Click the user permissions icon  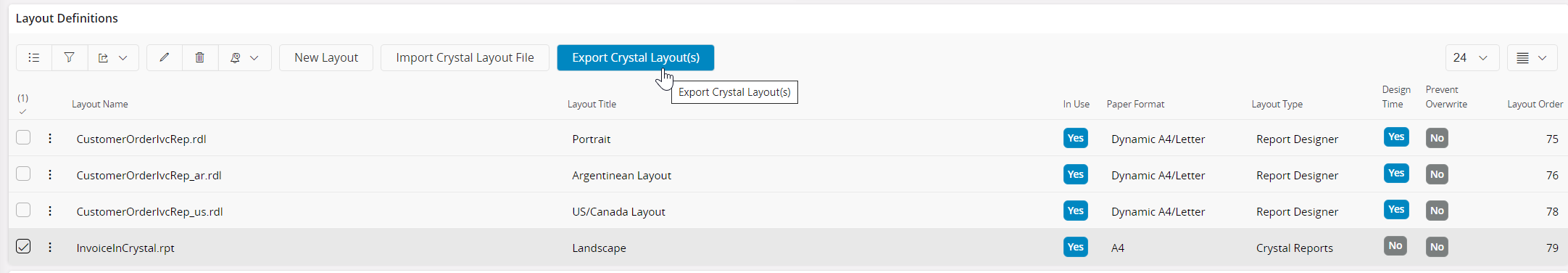(x=235, y=58)
